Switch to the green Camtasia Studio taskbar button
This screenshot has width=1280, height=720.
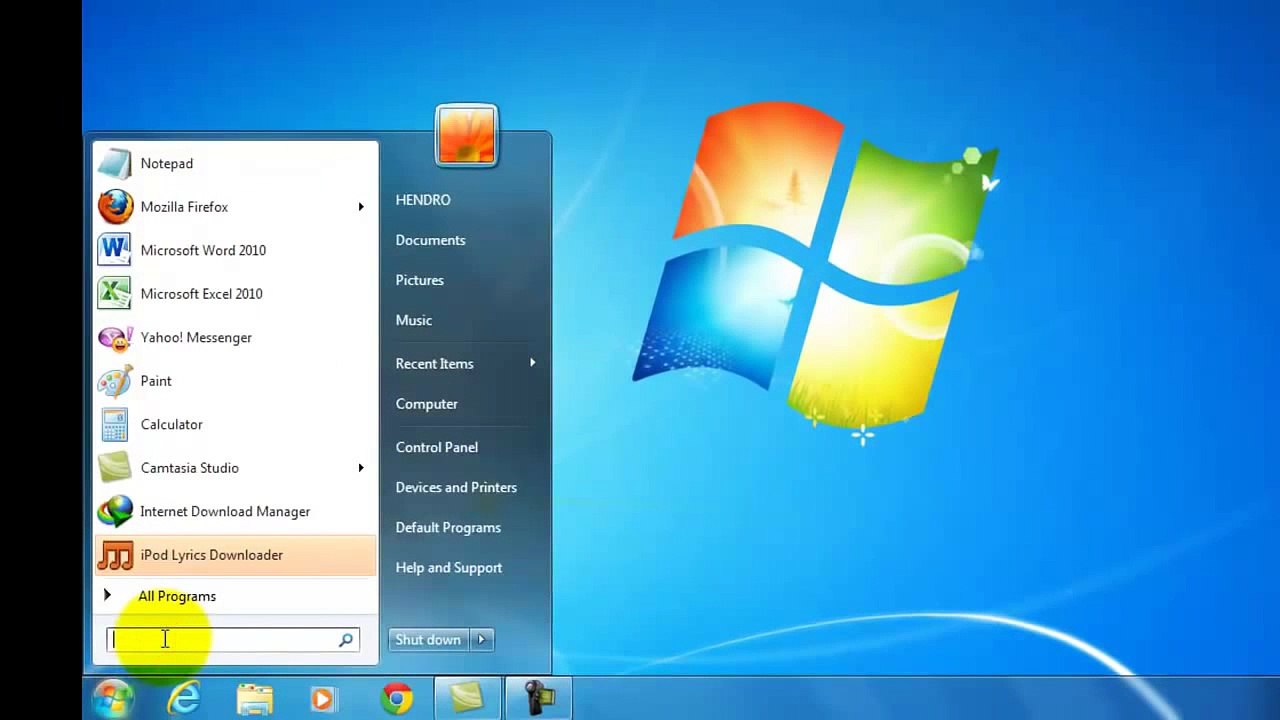pyautogui.click(x=467, y=698)
